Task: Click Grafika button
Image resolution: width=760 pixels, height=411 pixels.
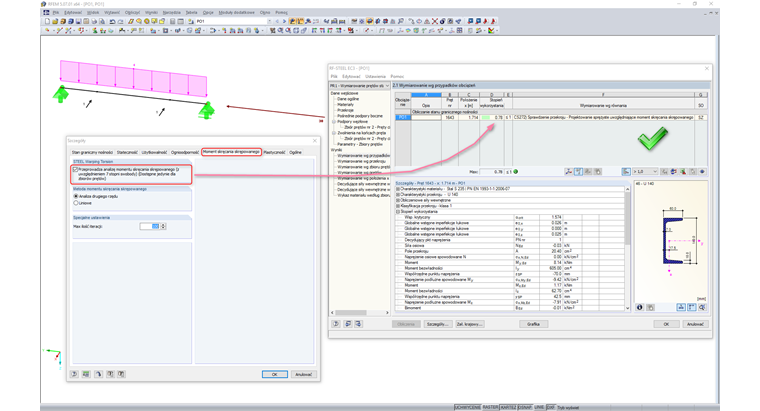Action: click(533, 324)
